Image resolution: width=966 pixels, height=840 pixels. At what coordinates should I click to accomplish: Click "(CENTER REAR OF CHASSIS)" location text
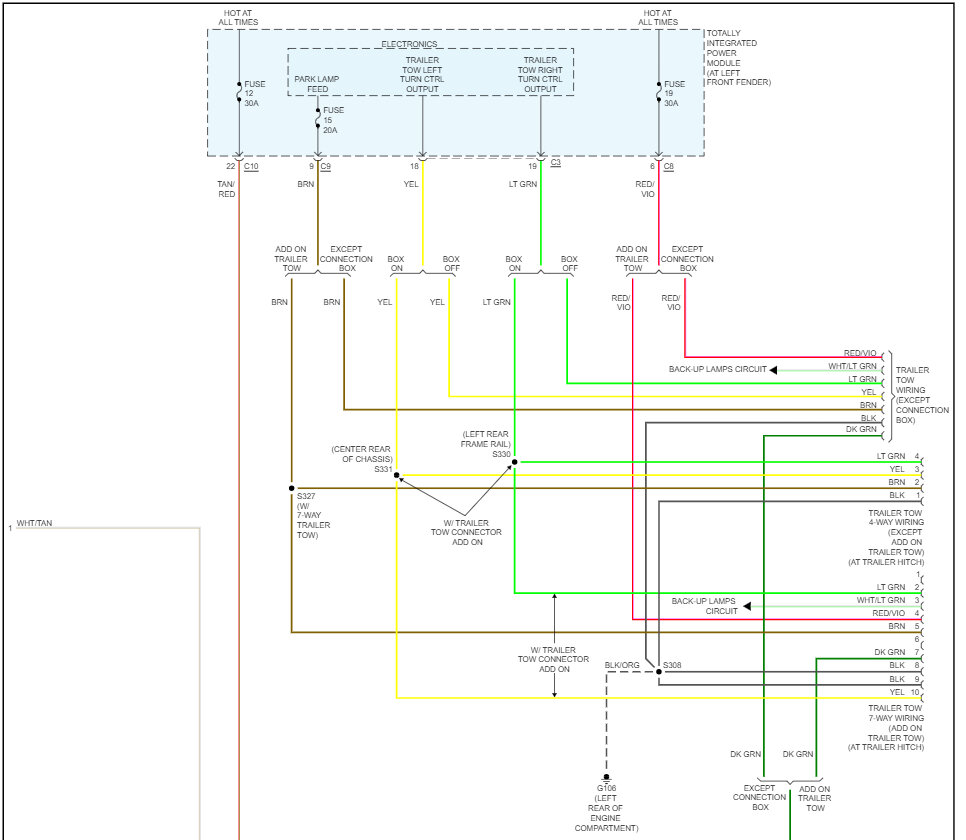coord(362,454)
